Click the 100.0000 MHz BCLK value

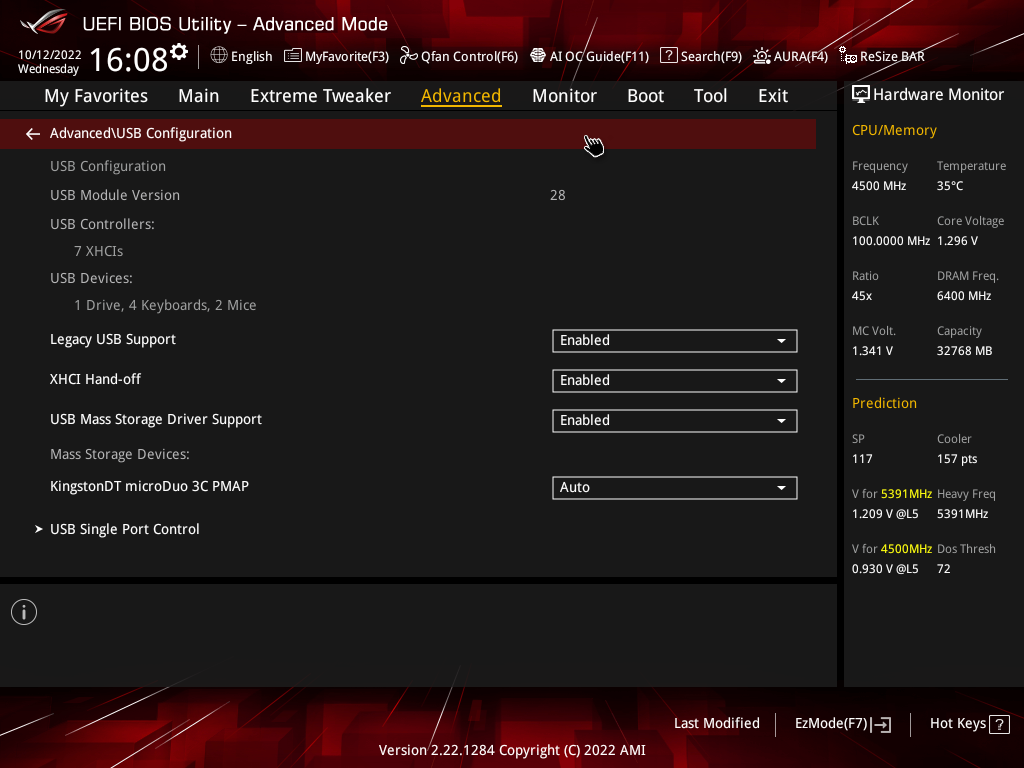(891, 241)
